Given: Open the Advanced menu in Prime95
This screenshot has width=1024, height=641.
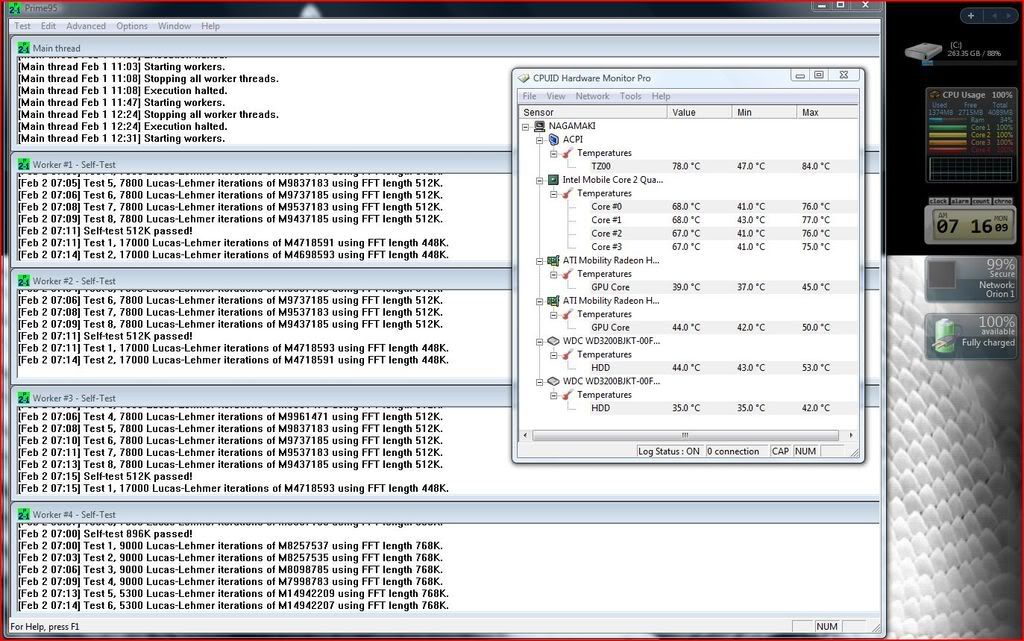Looking at the screenshot, I should coord(86,26).
